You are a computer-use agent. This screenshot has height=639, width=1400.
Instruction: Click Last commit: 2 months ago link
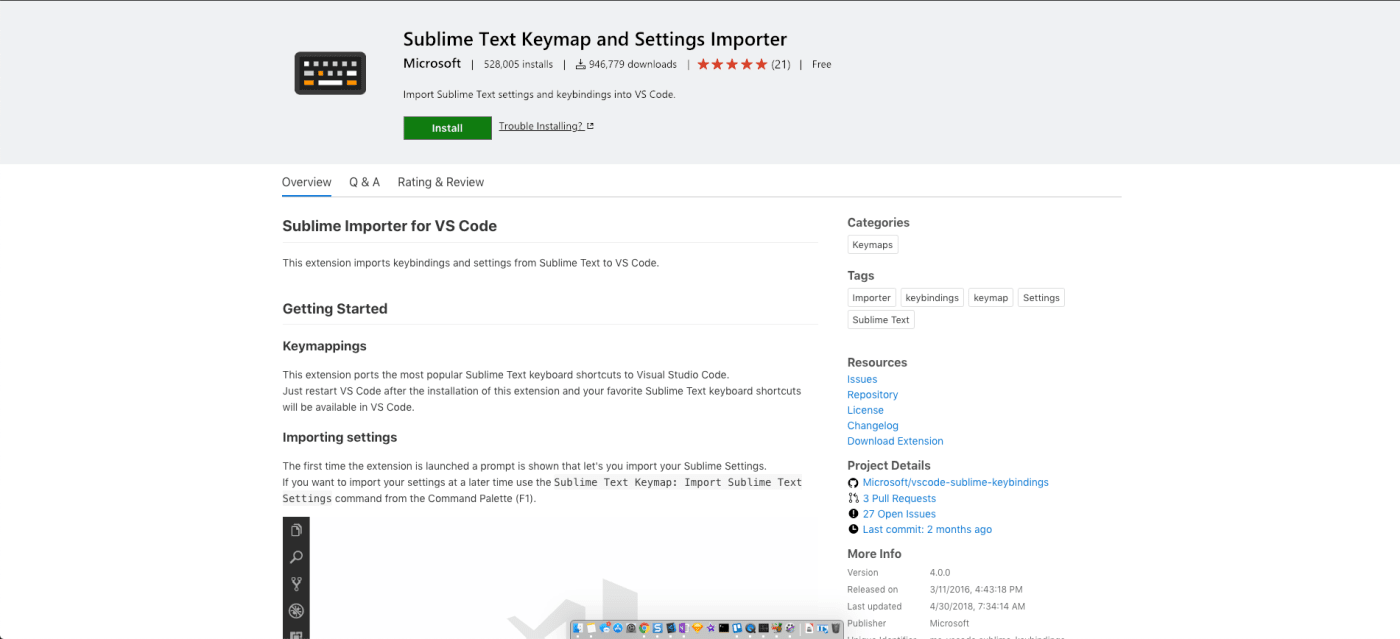coord(927,529)
